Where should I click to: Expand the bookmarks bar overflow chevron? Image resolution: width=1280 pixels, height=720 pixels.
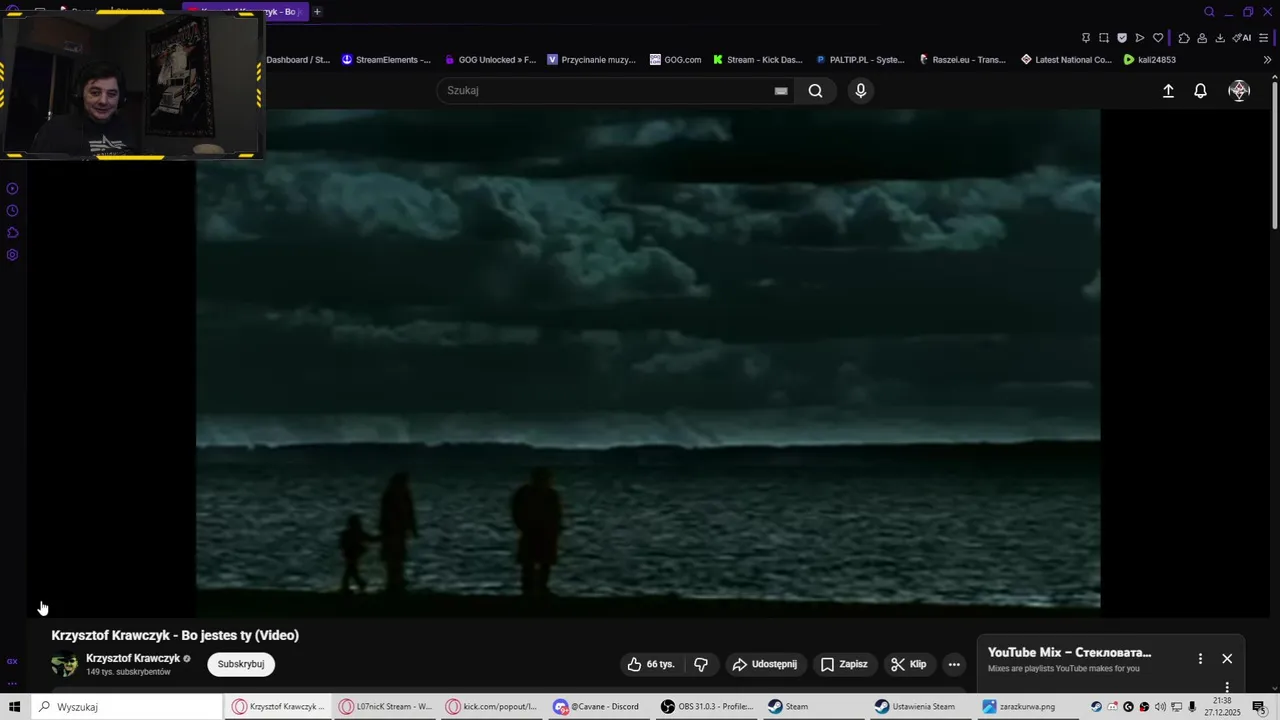click(x=1267, y=60)
